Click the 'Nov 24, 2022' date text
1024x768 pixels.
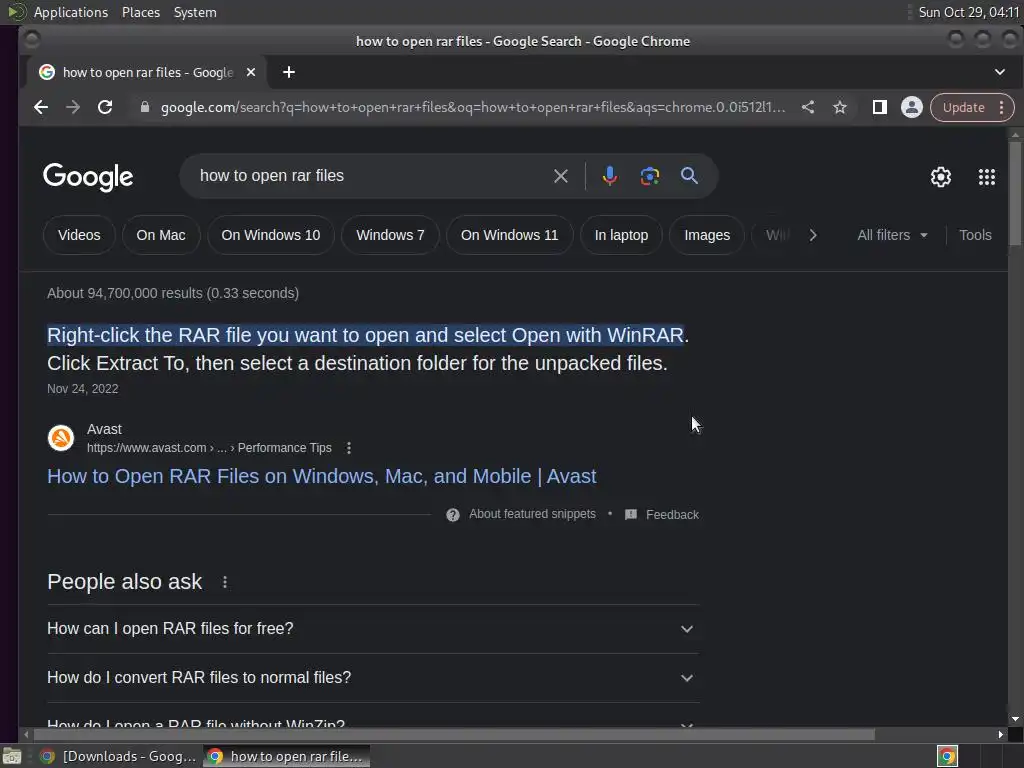click(x=83, y=389)
